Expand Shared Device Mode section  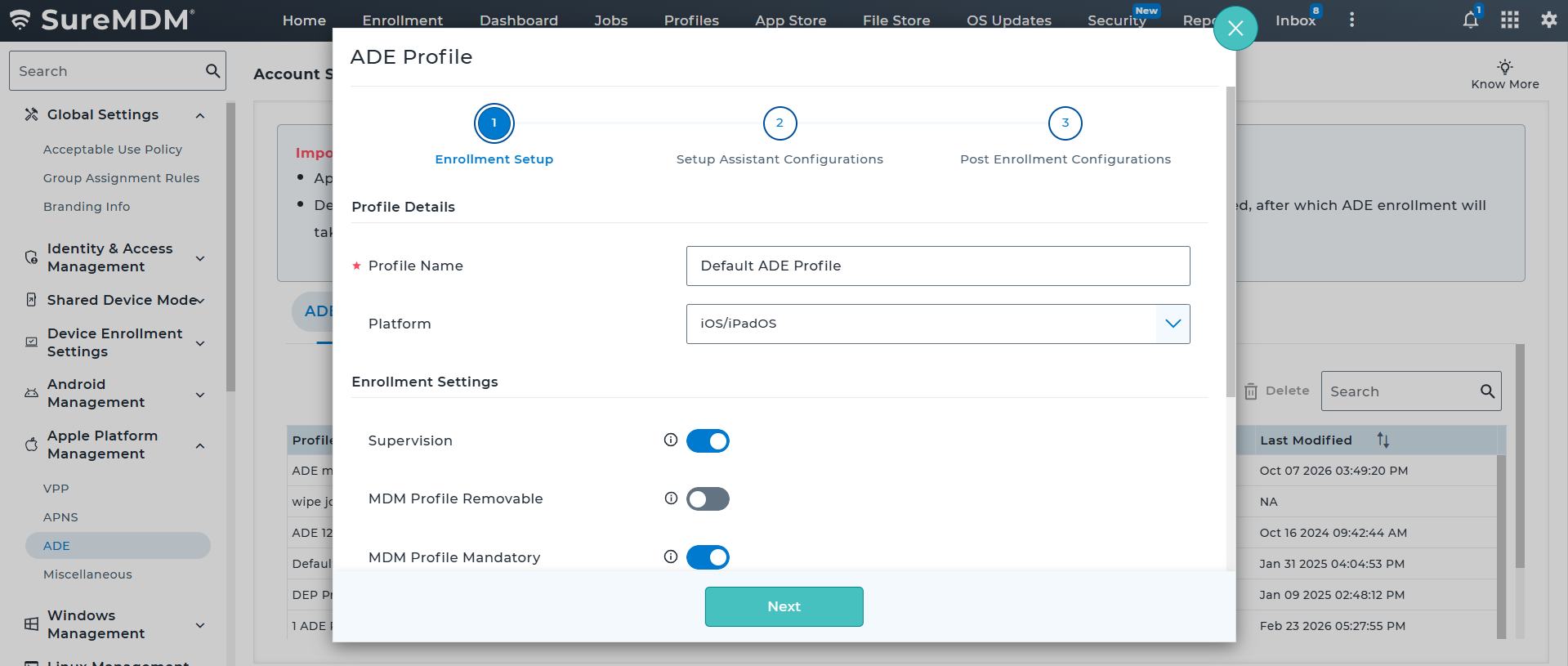tap(200, 301)
